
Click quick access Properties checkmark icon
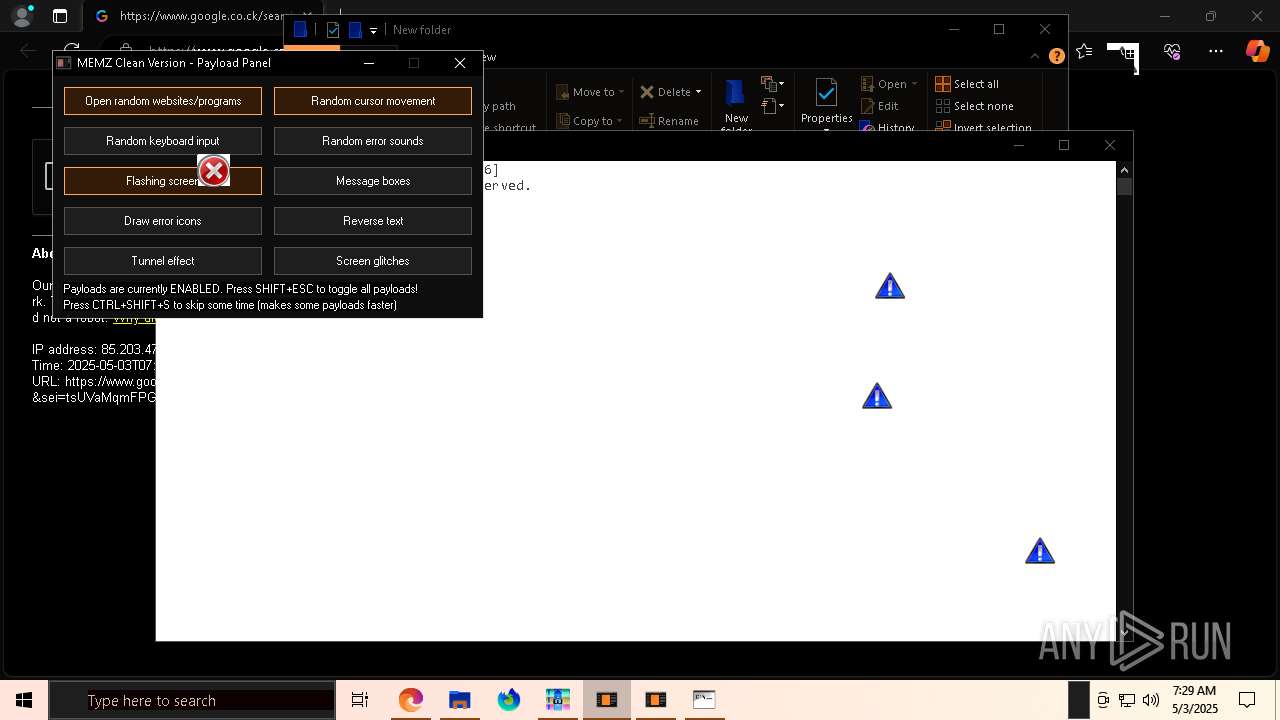tap(333, 30)
